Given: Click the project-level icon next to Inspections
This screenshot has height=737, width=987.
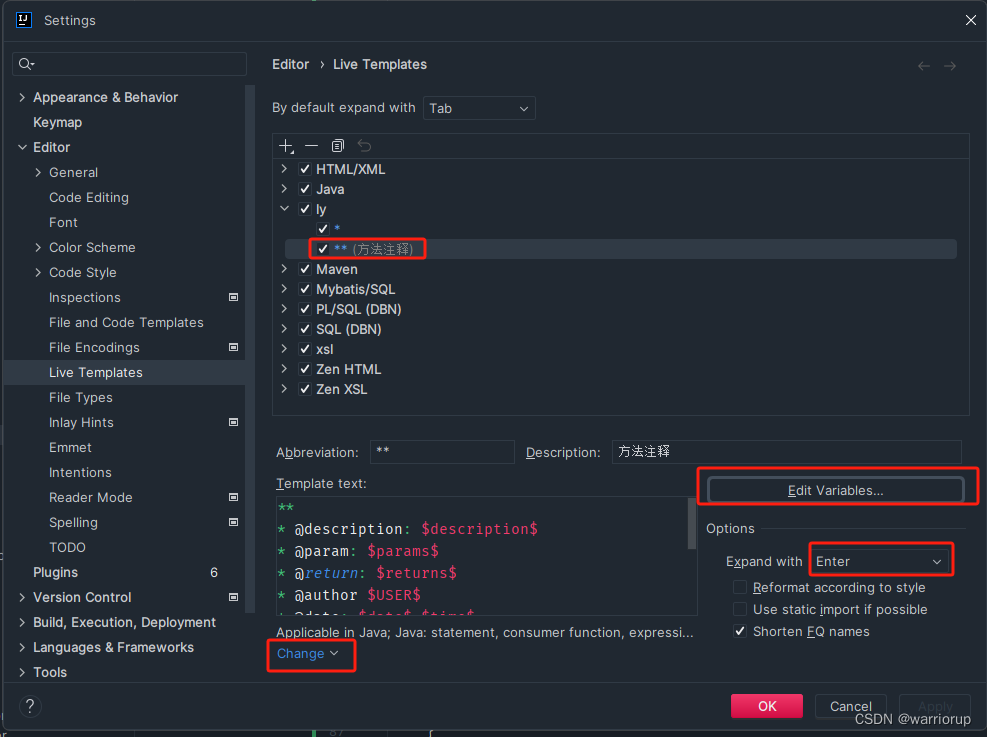Looking at the screenshot, I should tap(234, 297).
